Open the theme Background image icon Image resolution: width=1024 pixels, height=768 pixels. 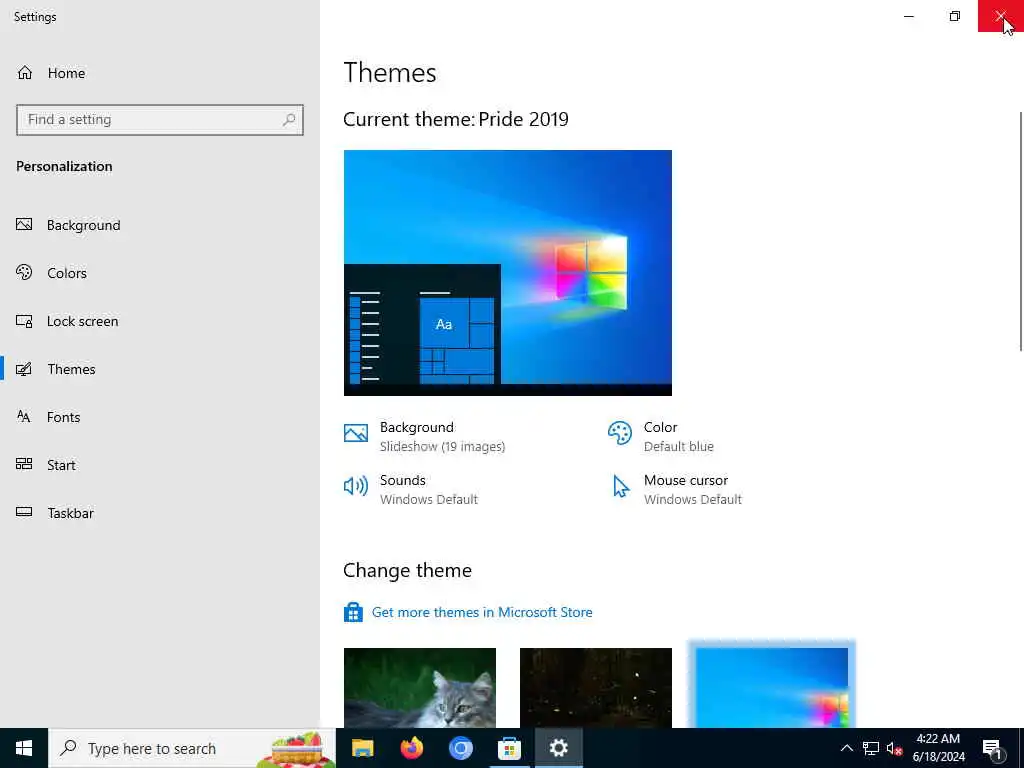[x=356, y=432]
